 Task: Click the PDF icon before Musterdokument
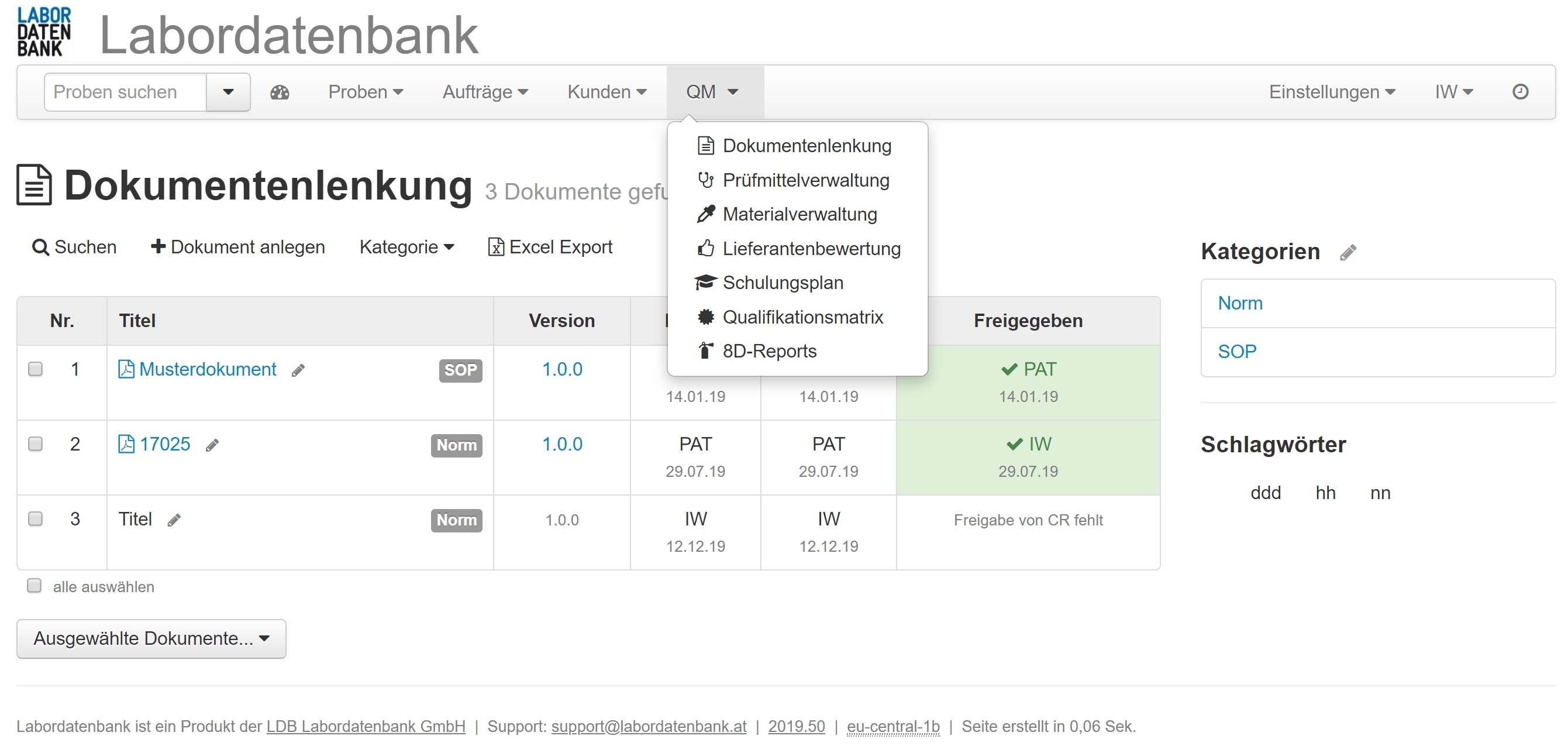pos(126,370)
